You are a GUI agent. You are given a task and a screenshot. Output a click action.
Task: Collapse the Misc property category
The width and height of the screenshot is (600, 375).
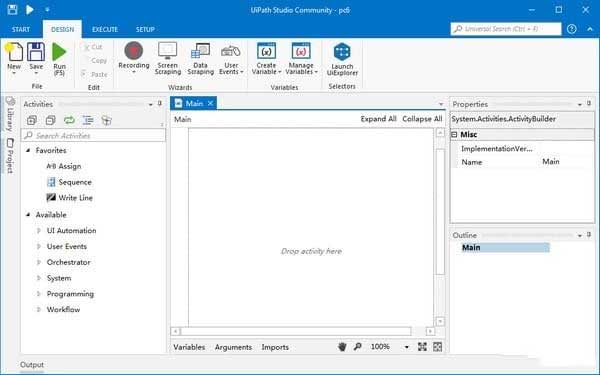pos(454,134)
